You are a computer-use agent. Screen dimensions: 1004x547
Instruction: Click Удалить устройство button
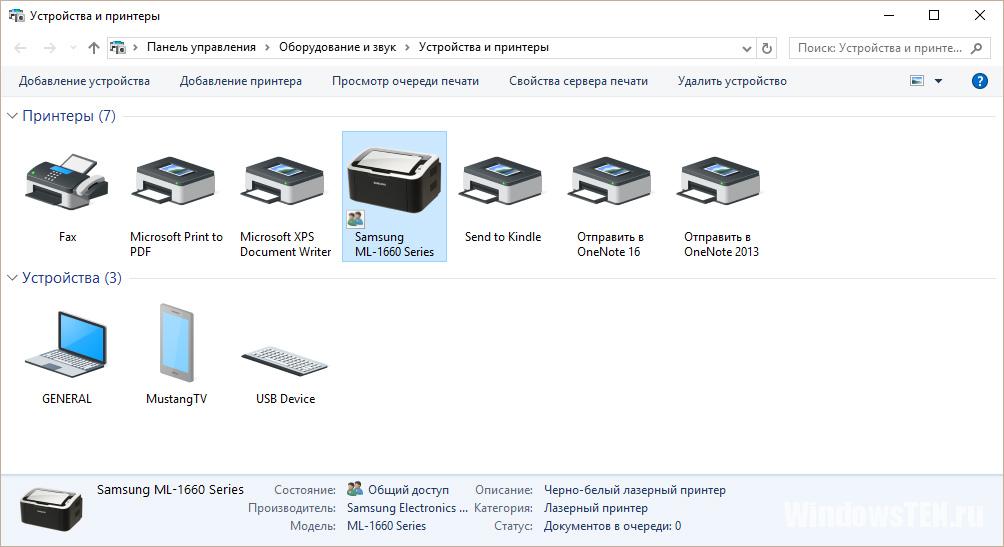pos(731,81)
